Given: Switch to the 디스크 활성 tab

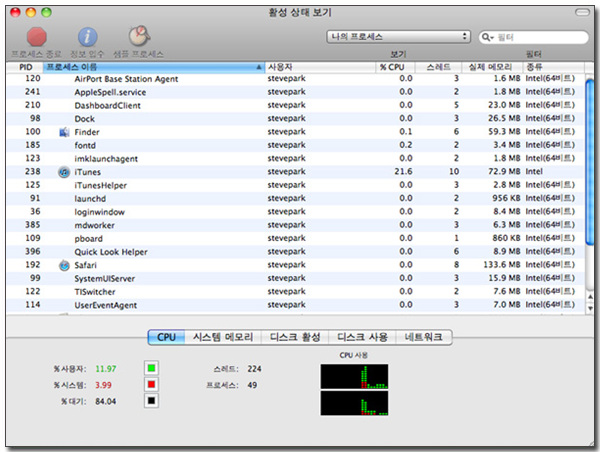Looking at the screenshot, I should (295, 337).
